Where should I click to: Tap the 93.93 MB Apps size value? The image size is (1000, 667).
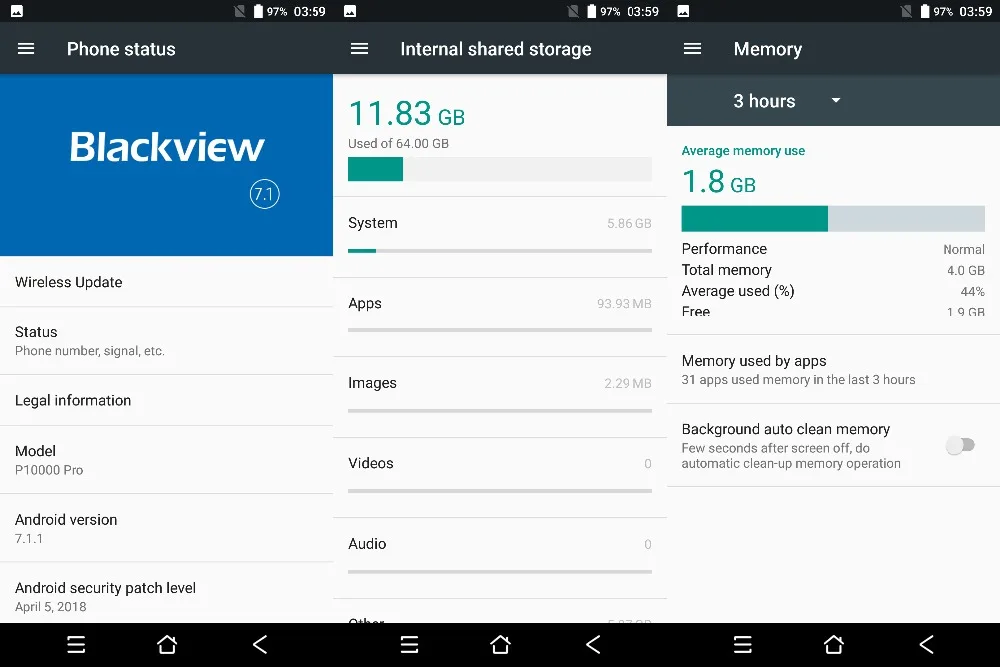point(624,304)
